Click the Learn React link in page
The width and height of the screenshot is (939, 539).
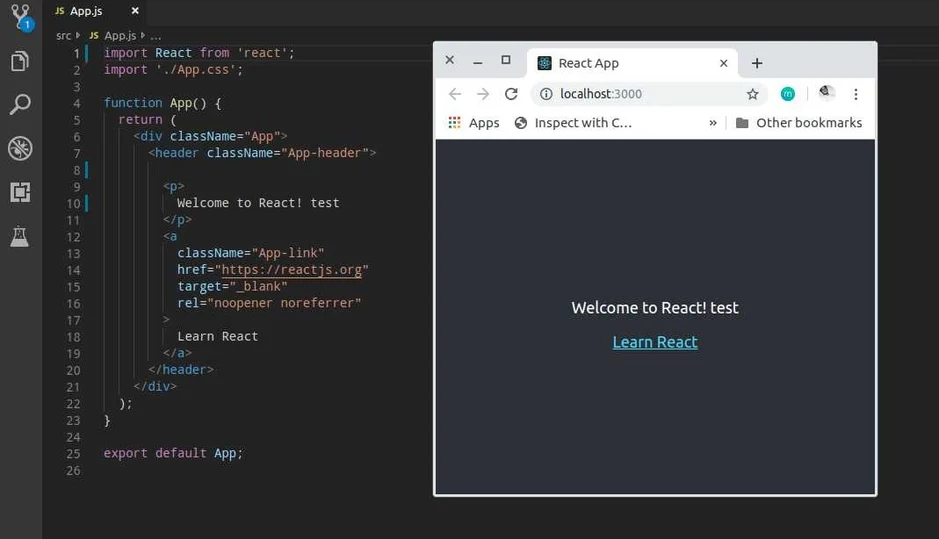[x=655, y=342]
